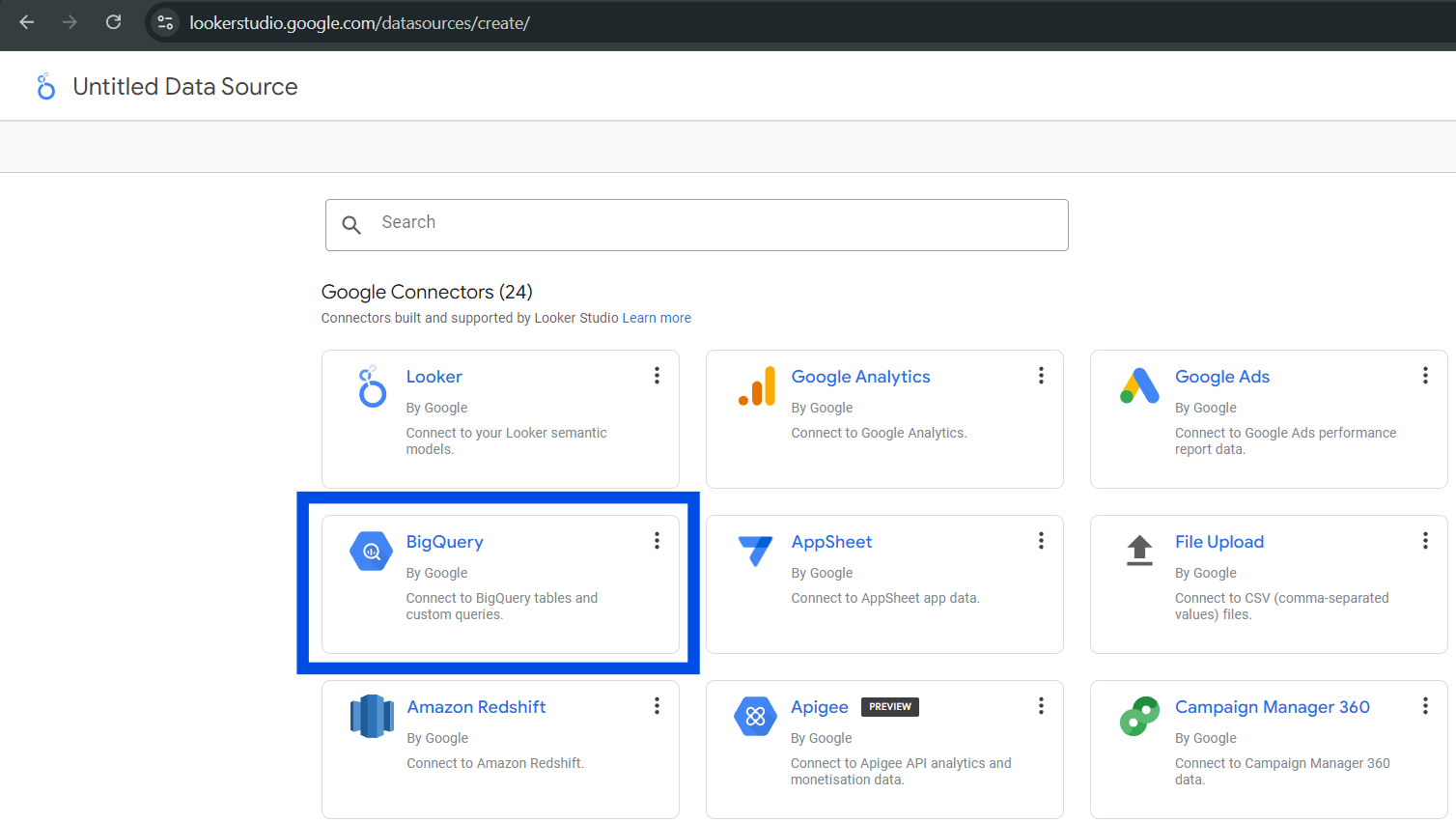Screen dimensions: 1456x823
Task: Click 'Connect to CSV (comma-separated values) files.' text
Action: click(x=1281, y=607)
